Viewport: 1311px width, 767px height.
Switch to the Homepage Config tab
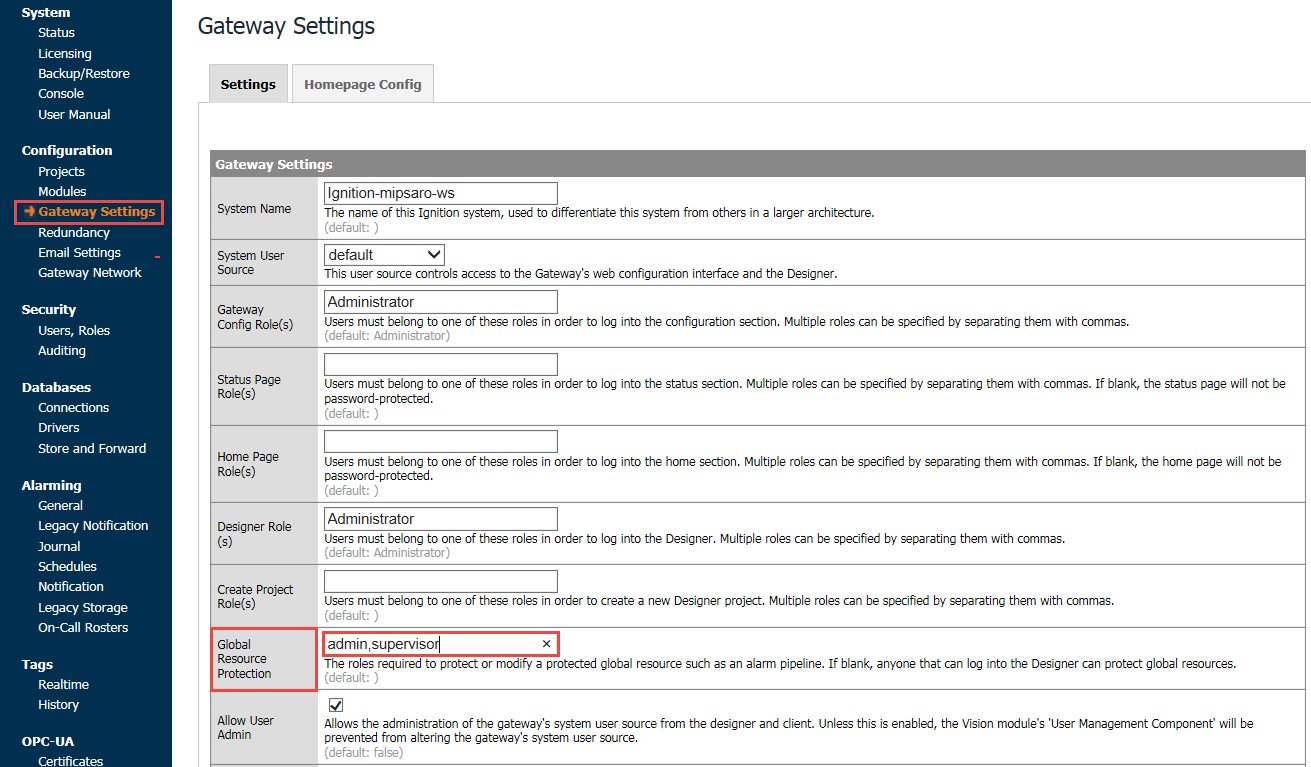362,84
